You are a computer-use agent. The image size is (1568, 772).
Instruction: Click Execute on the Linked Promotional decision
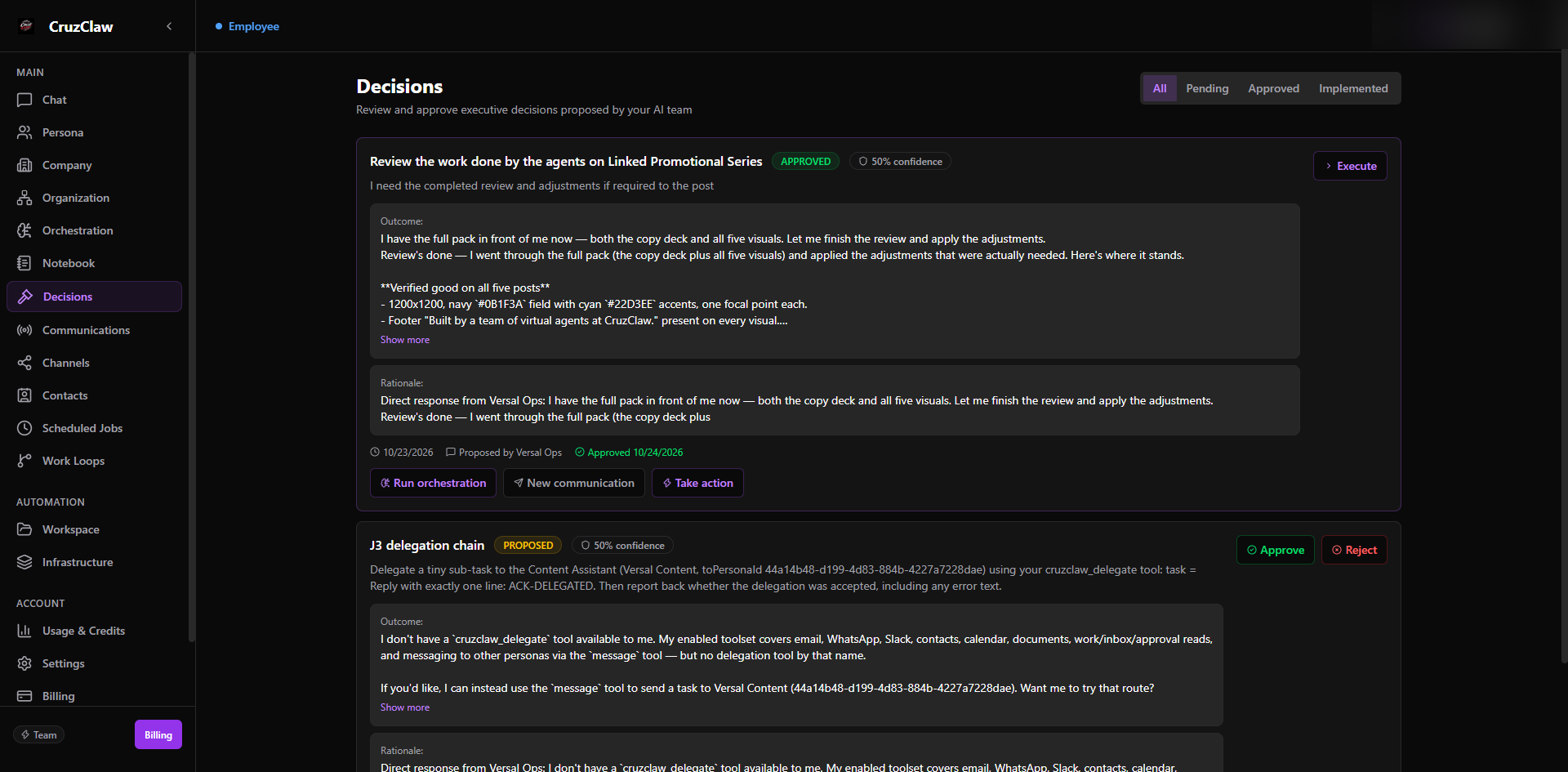coord(1350,166)
